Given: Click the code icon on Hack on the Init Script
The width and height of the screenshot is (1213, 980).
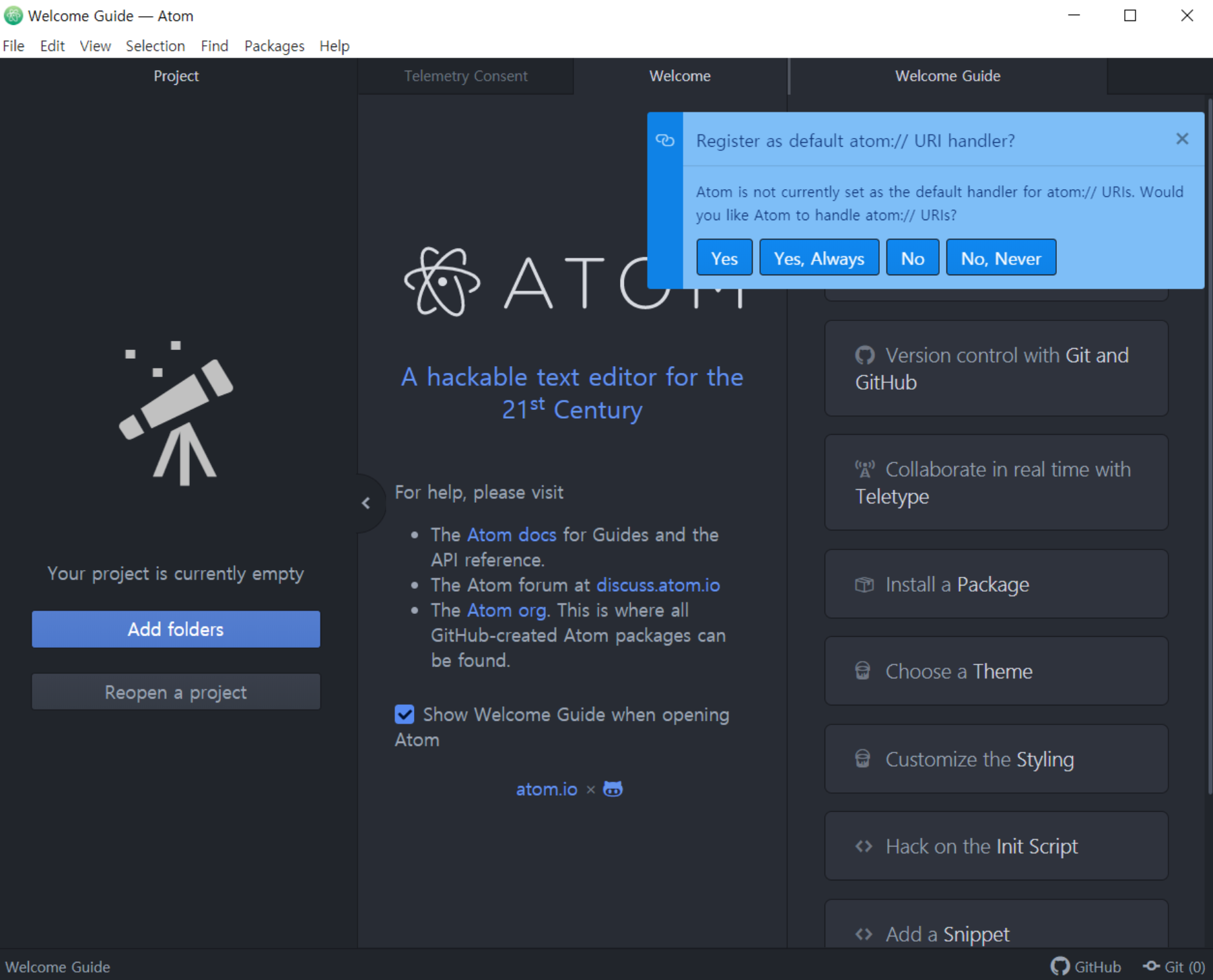Looking at the screenshot, I should tap(864, 846).
